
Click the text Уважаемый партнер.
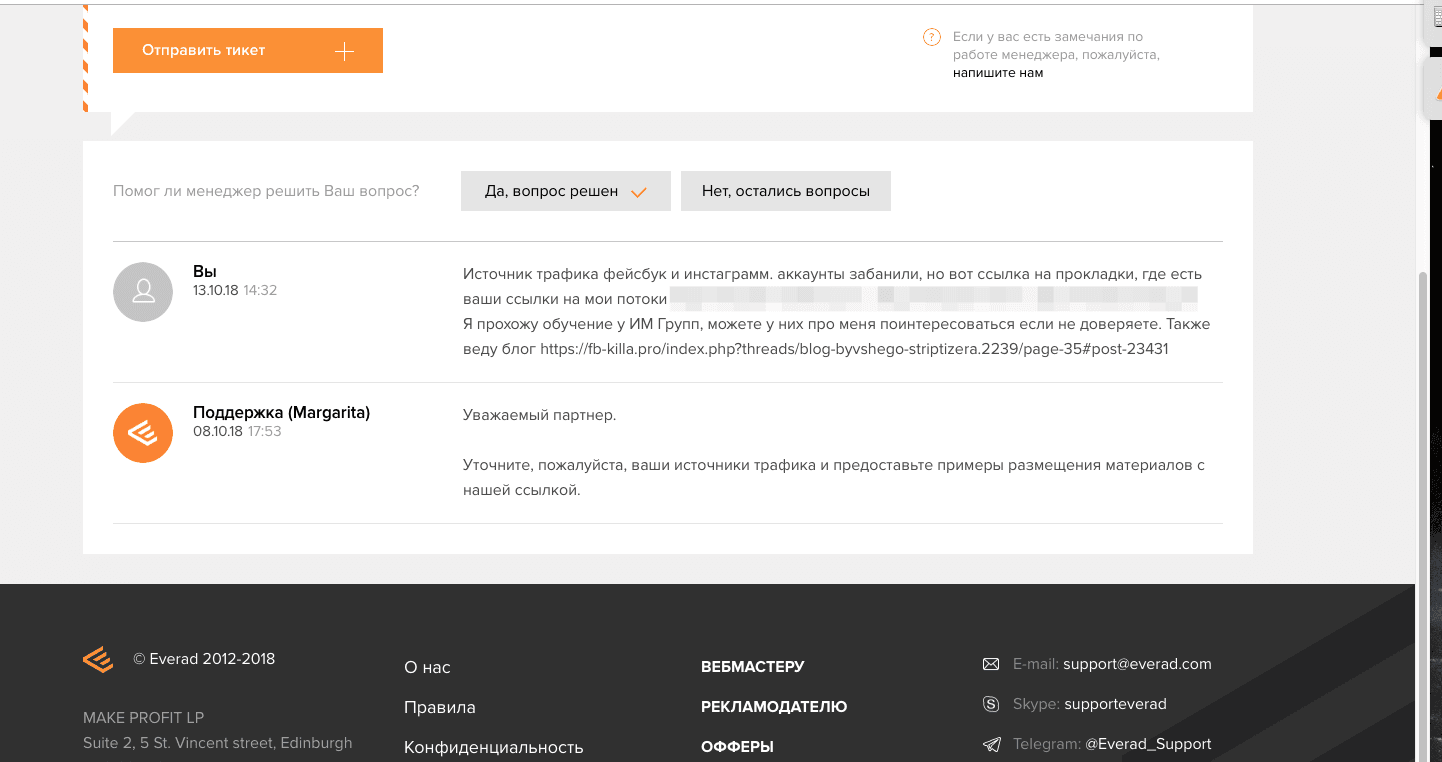[x=540, y=415]
